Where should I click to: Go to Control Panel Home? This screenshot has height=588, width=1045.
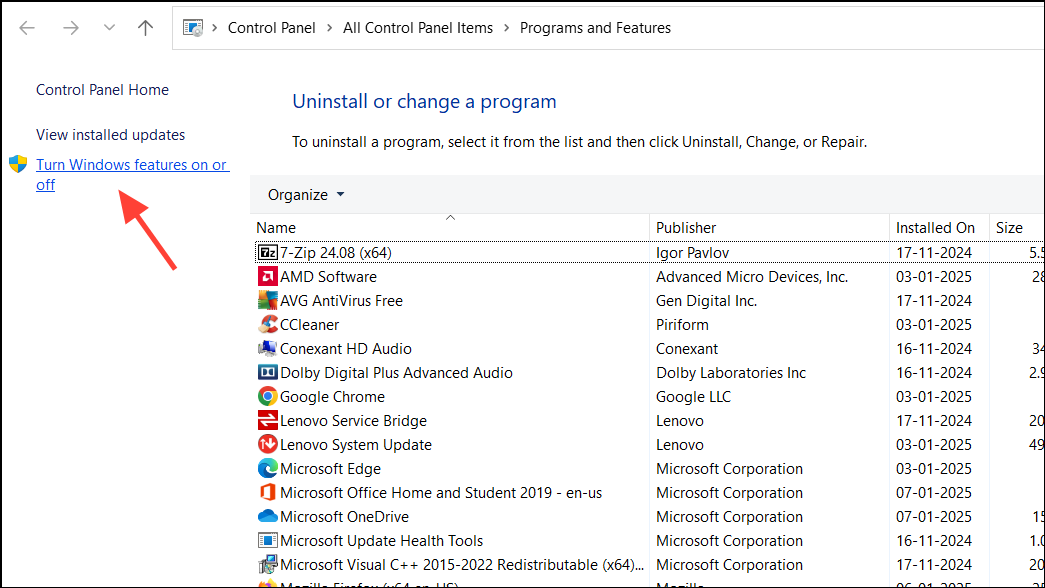pyautogui.click(x=102, y=89)
